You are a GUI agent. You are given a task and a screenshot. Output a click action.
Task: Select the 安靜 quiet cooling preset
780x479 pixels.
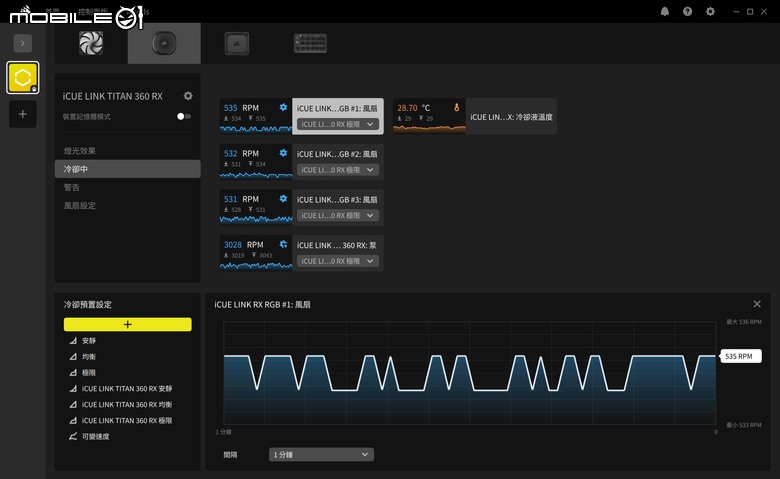tap(89, 341)
